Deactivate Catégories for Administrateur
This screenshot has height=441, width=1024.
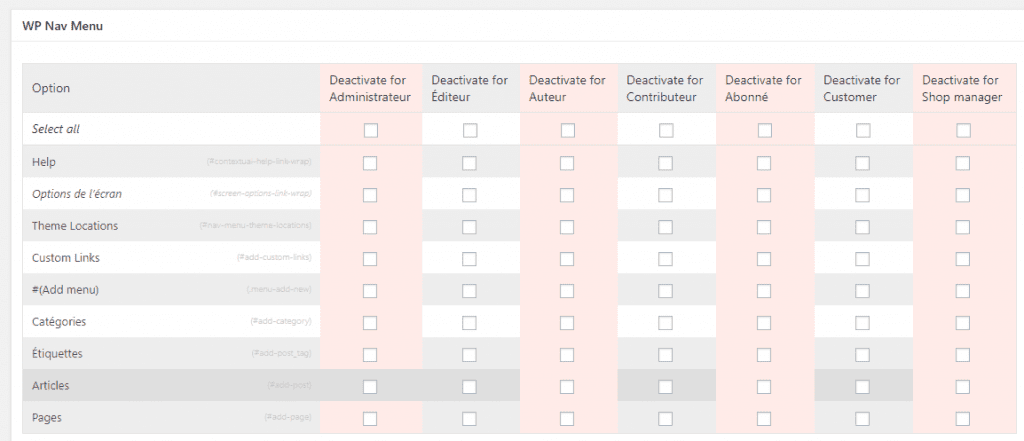371,322
